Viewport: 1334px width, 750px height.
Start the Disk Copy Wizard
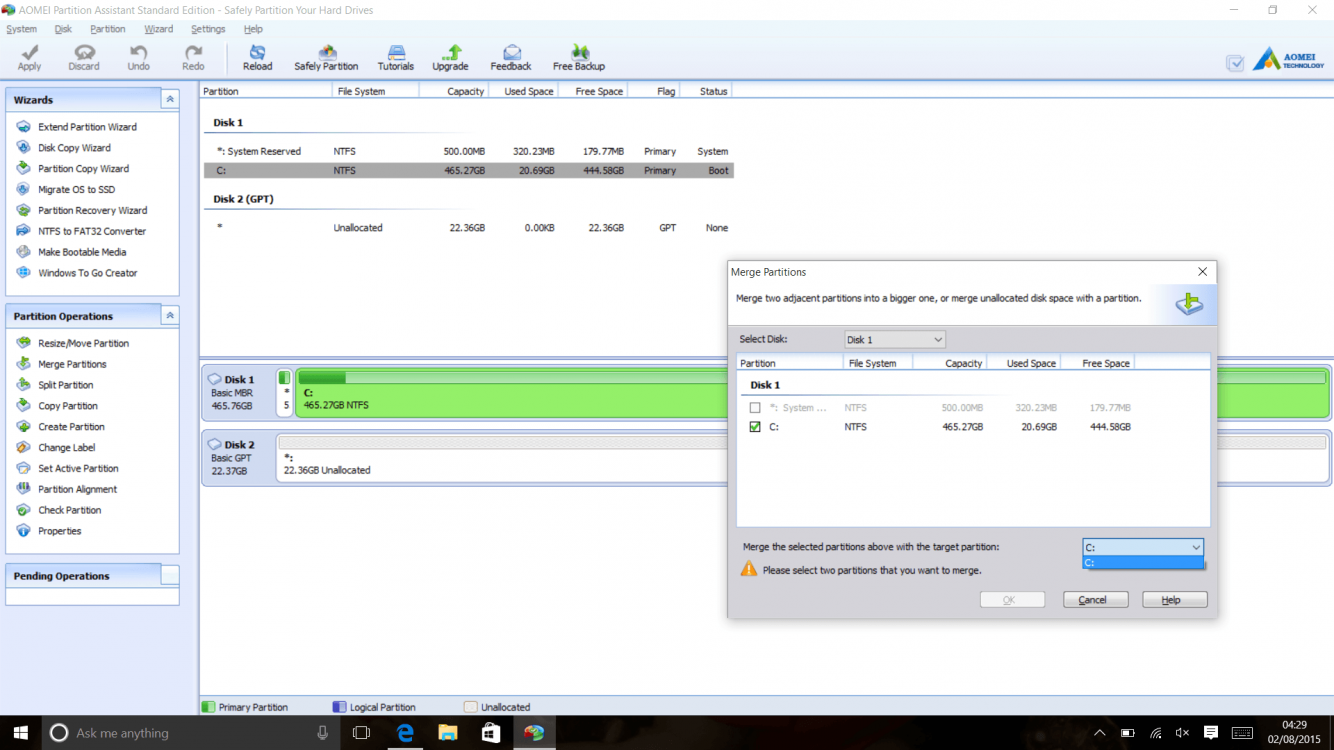pyautogui.click(x=64, y=148)
